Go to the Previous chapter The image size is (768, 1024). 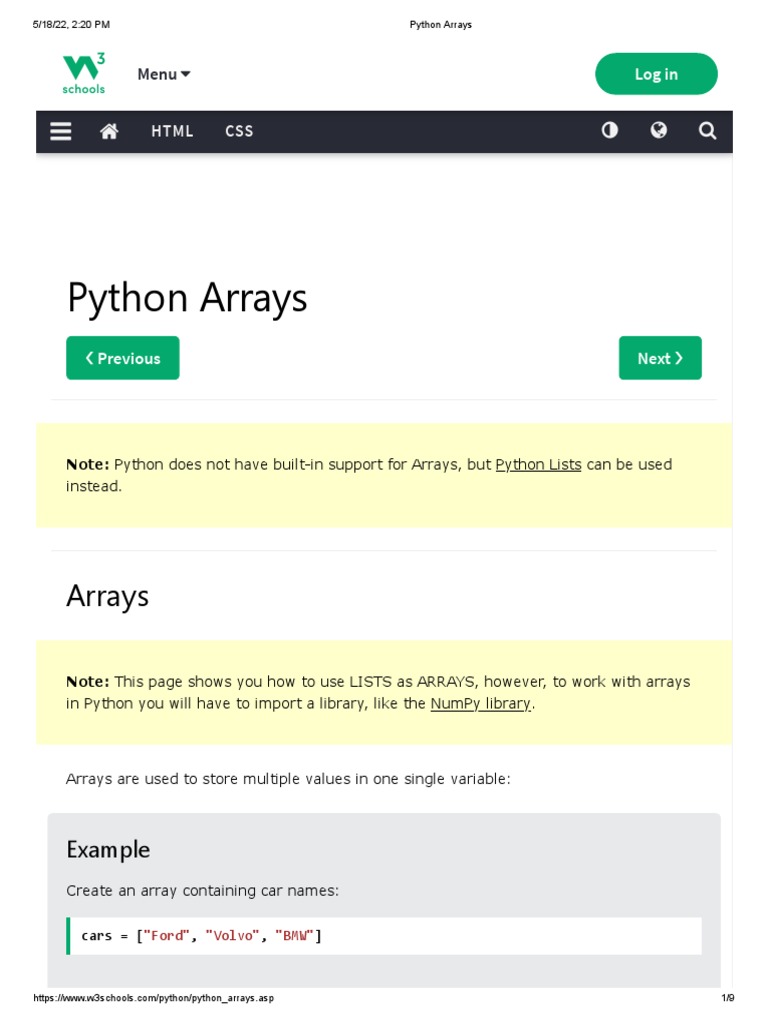coord(123,358)
